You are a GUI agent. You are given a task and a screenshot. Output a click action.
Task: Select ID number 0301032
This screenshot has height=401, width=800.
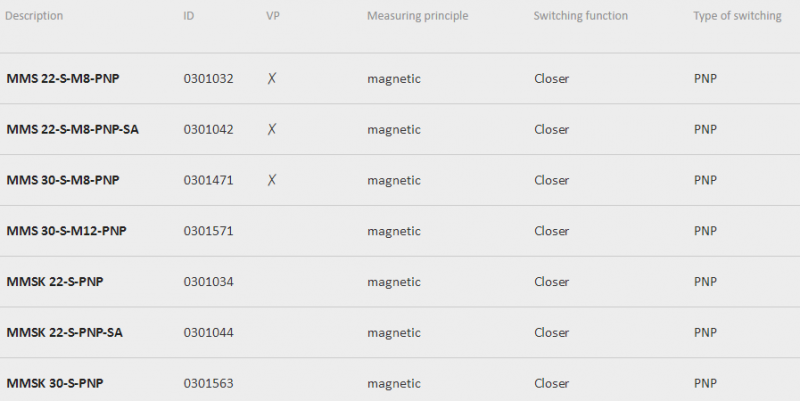click(208, 79)
